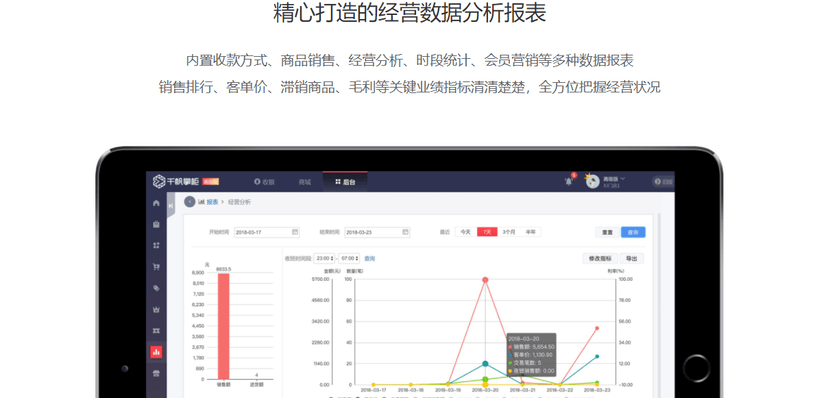The height and width of the screenshot is (398, 828).
Task: Click the round back arrow button
Action: 190,202
